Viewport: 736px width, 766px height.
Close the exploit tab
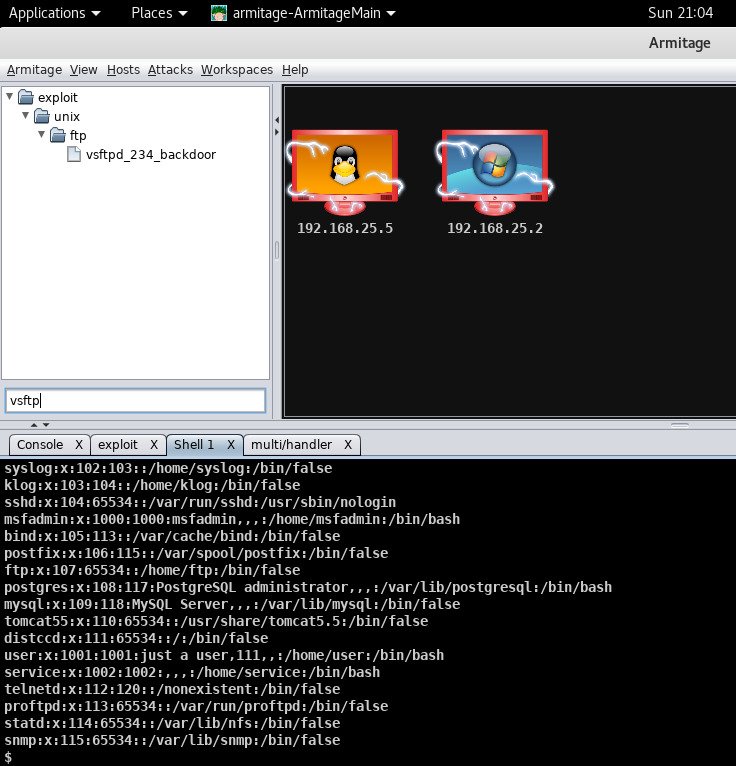[154, 445]
